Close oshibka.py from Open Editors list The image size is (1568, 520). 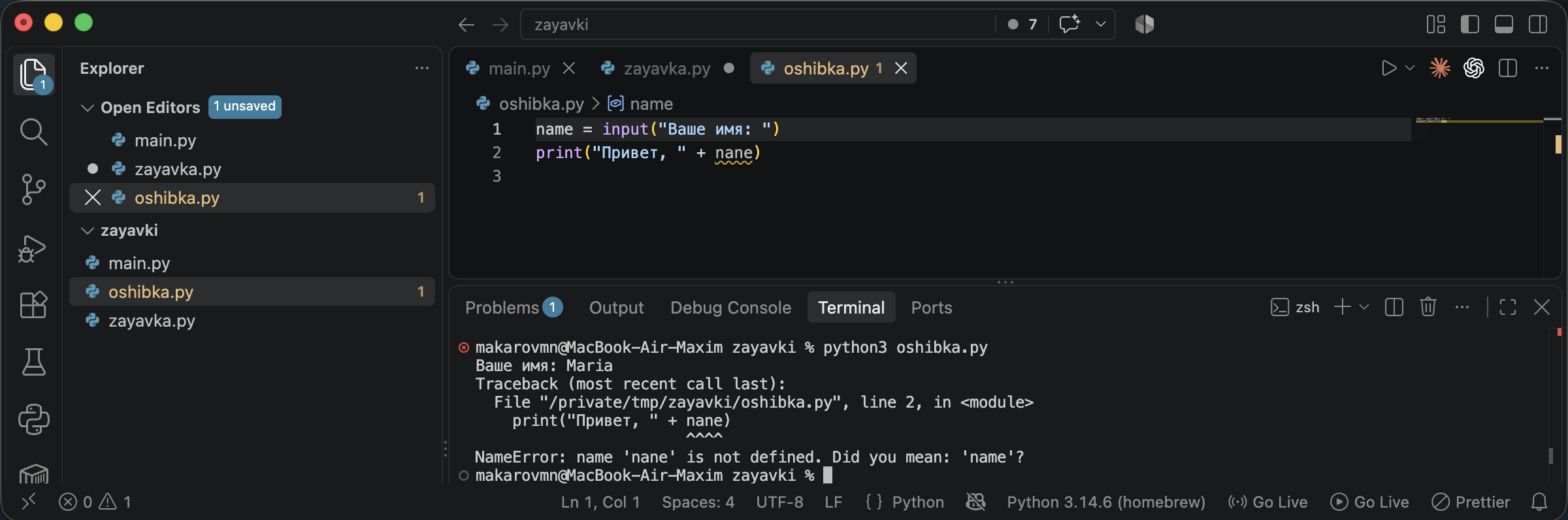coord(93,197)
